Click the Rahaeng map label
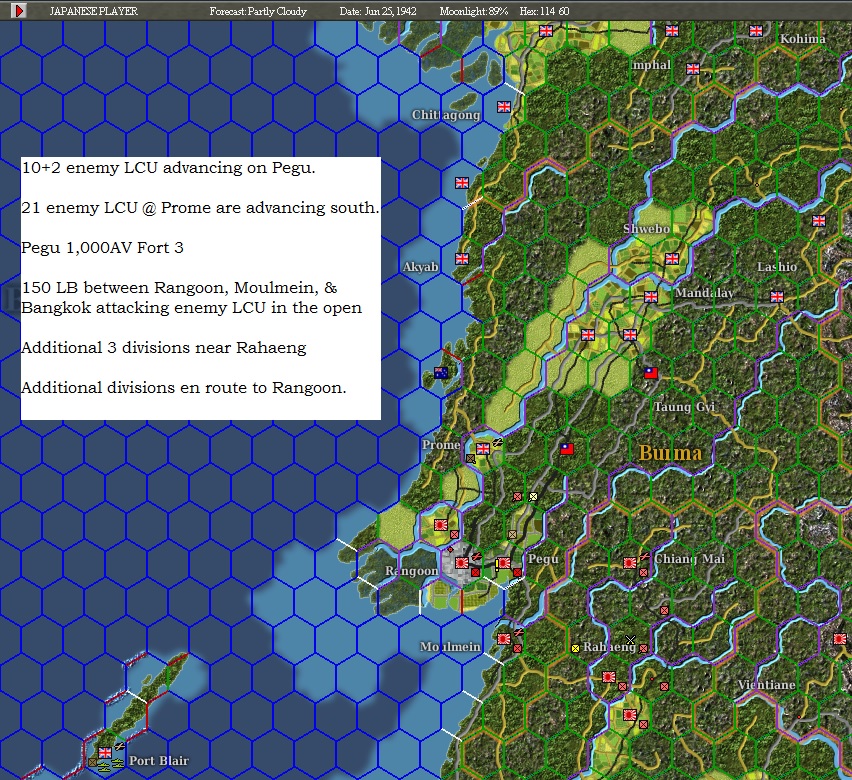The width and height of the screenshot is (852, 780). click(x=609, y=647)
